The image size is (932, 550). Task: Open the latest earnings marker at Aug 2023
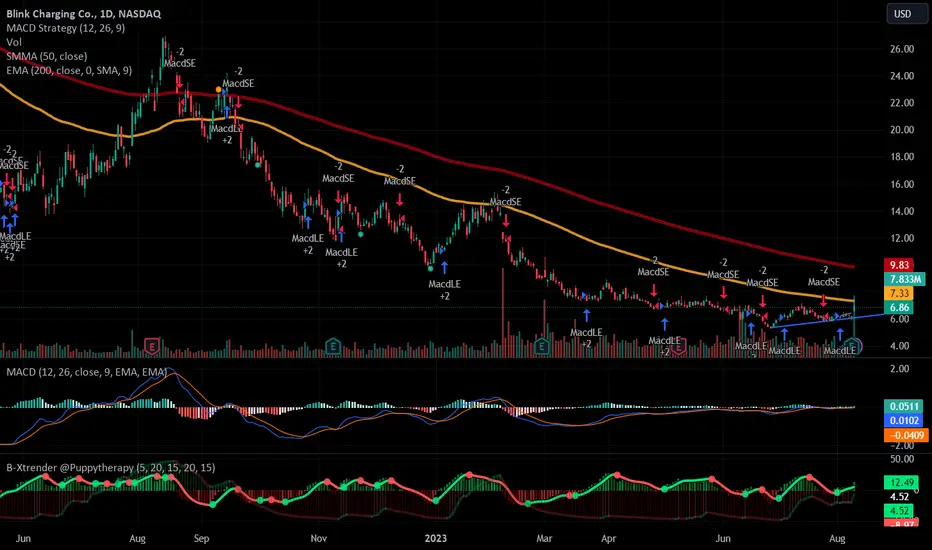pos(854,345)
